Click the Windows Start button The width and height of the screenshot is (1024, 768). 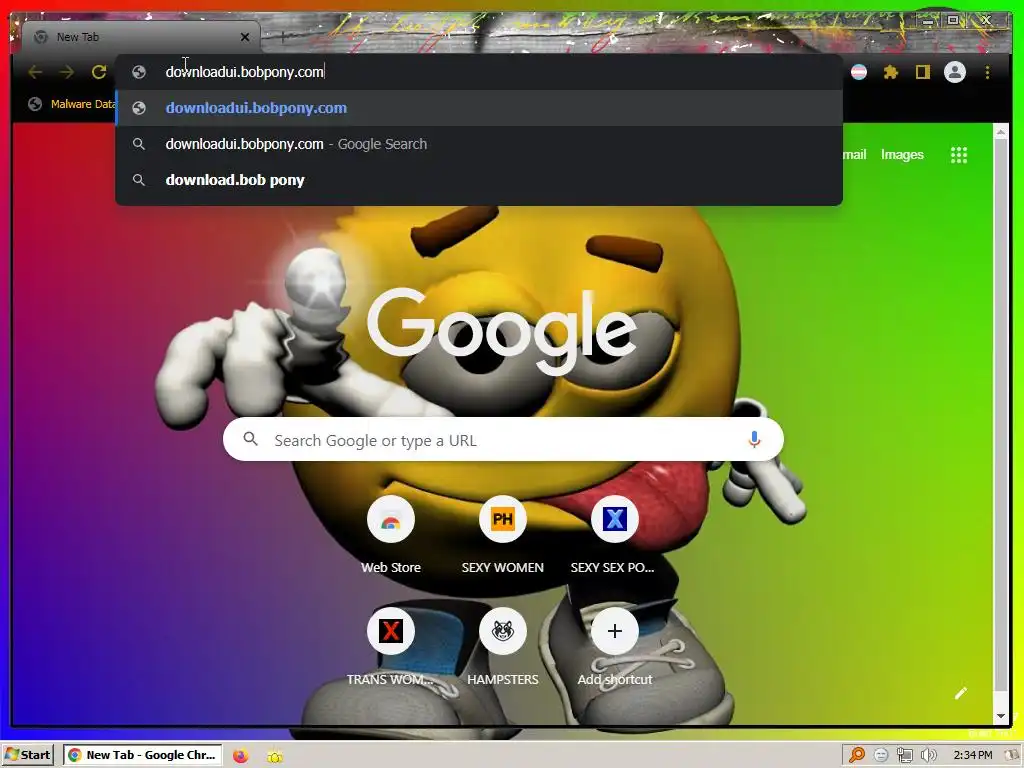(x=27, y=755)
